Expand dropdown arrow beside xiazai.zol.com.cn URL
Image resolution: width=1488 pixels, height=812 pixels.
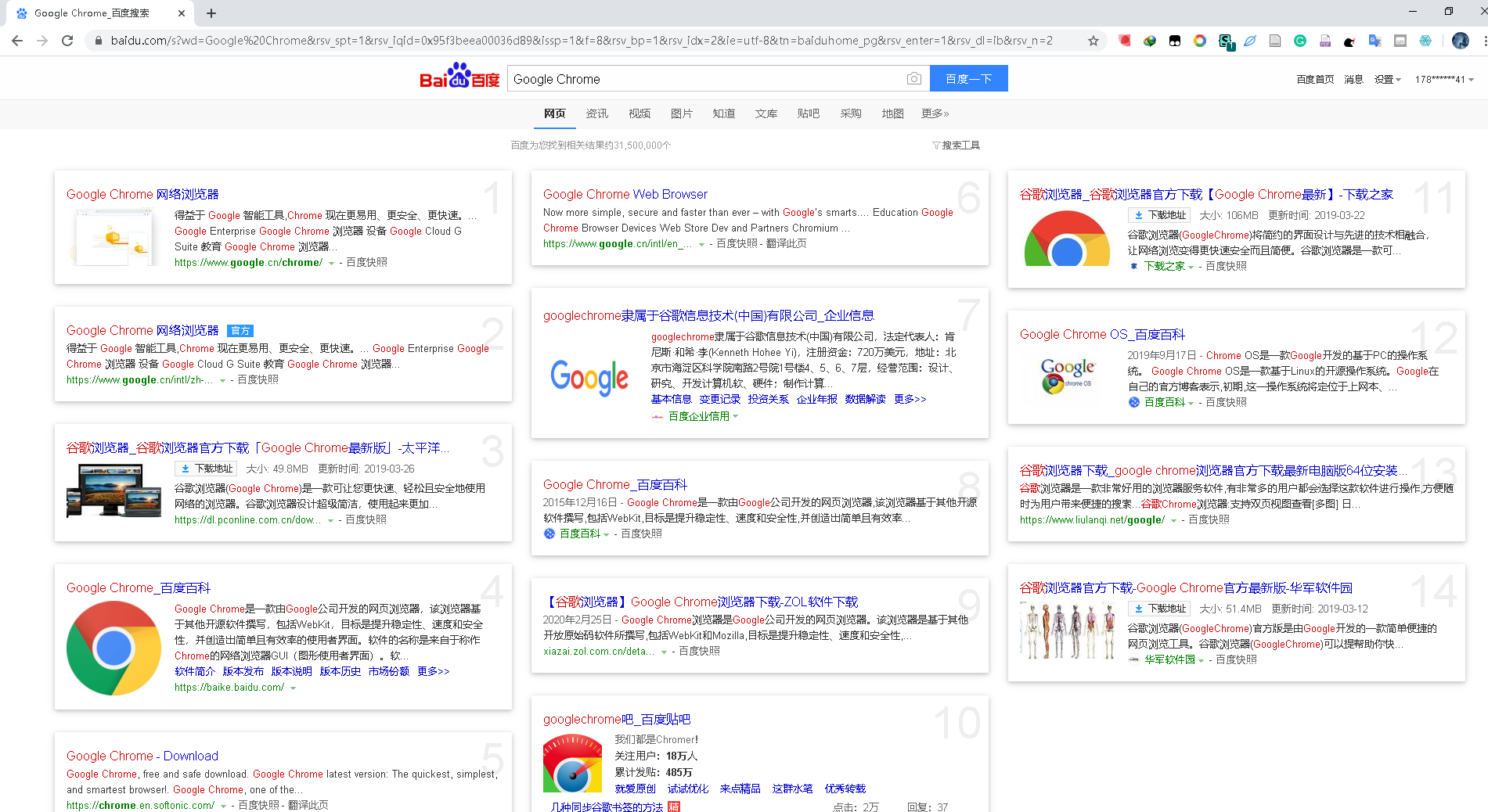click(664, 652)
